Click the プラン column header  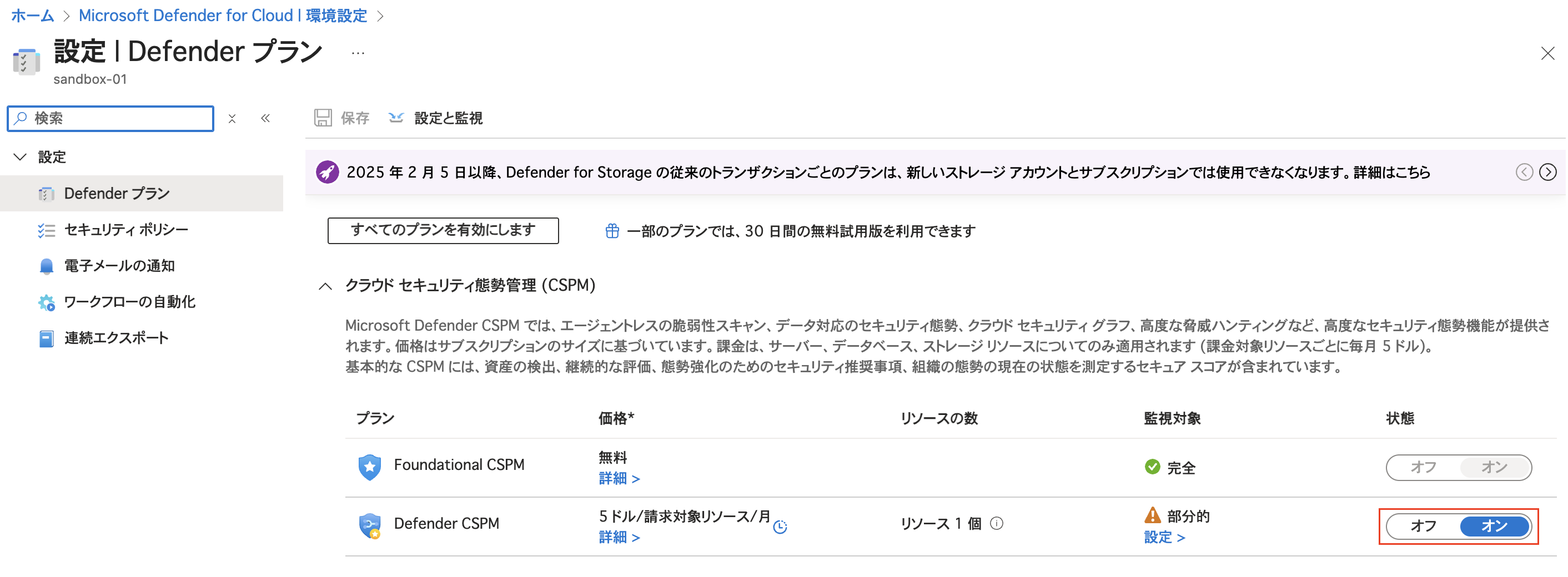pos(375,418)
